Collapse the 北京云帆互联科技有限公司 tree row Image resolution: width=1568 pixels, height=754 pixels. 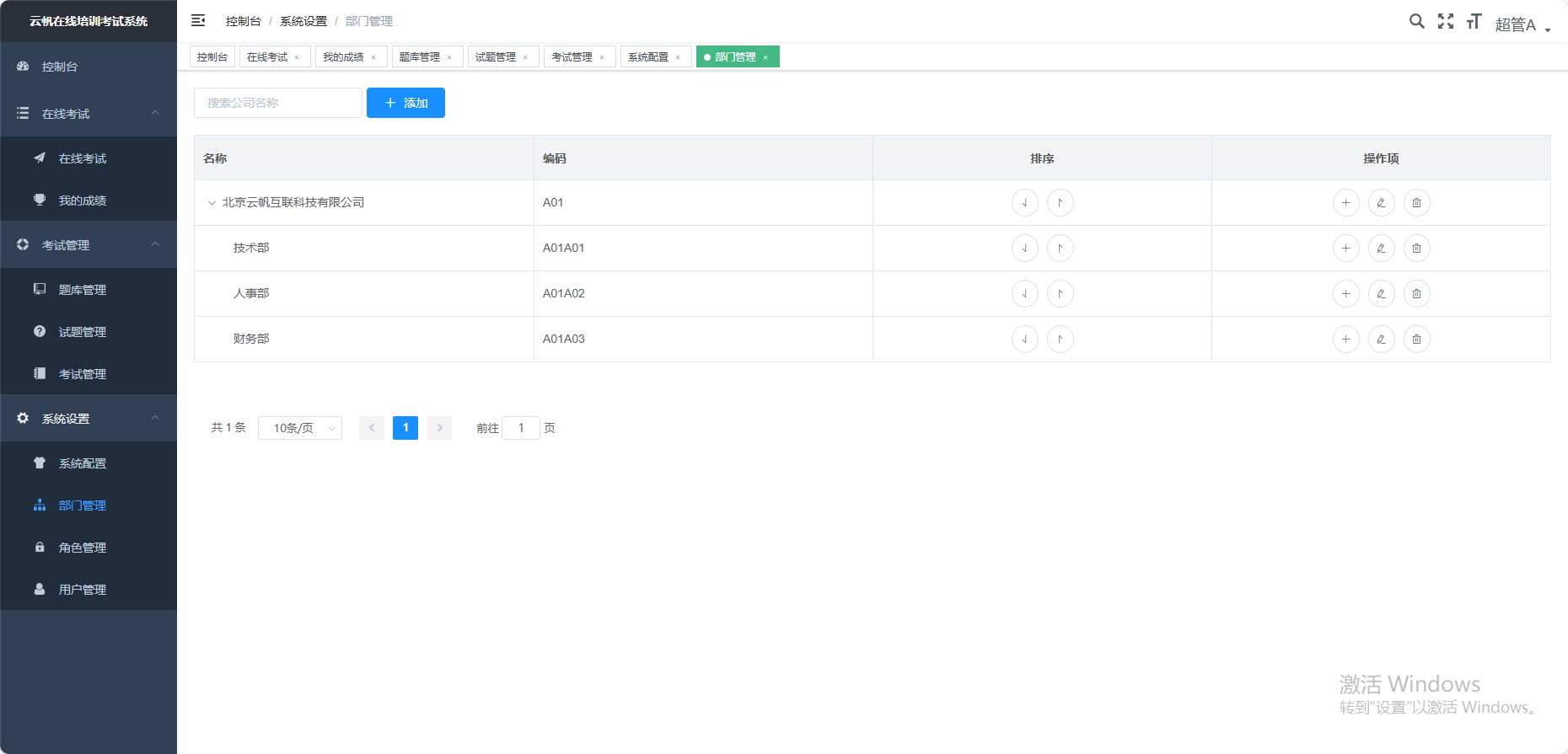click(x=212, y=203)
